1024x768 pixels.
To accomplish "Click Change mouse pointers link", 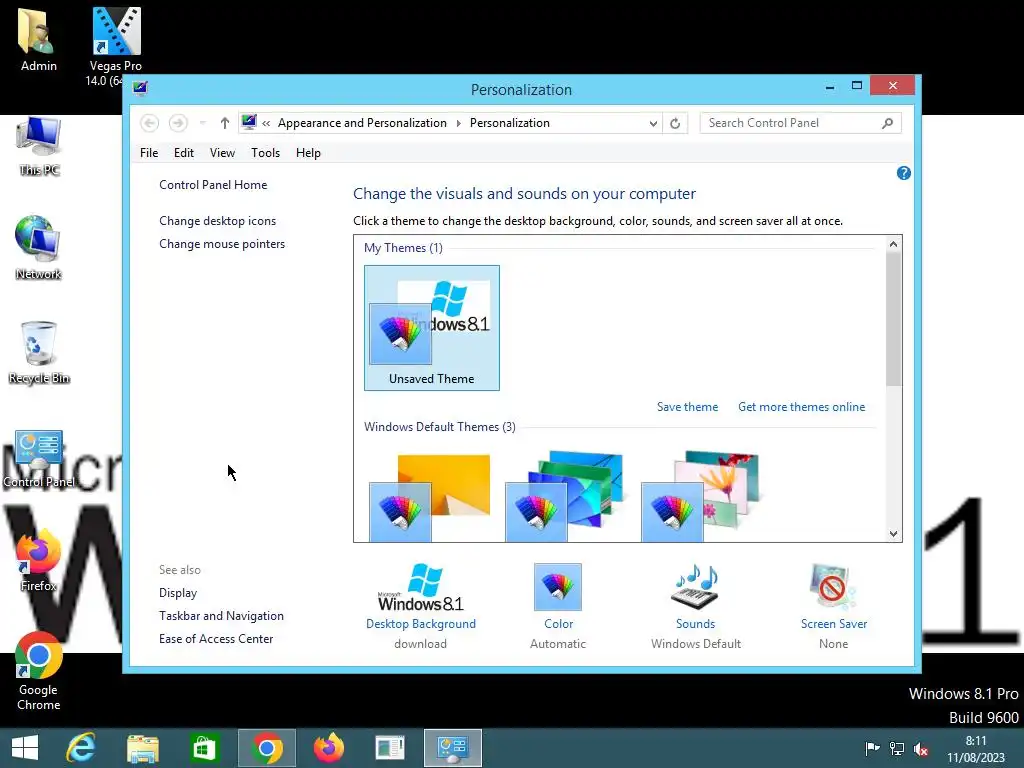I will [x=222, y=244].
